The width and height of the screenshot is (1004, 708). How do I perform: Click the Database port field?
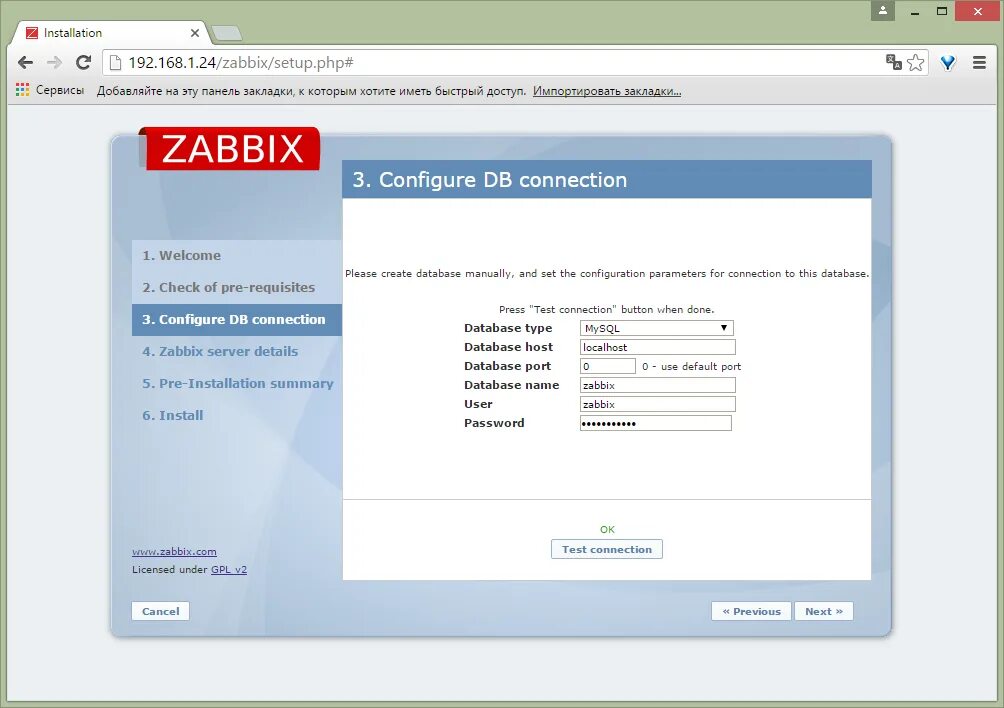click(x=608, y=366)
